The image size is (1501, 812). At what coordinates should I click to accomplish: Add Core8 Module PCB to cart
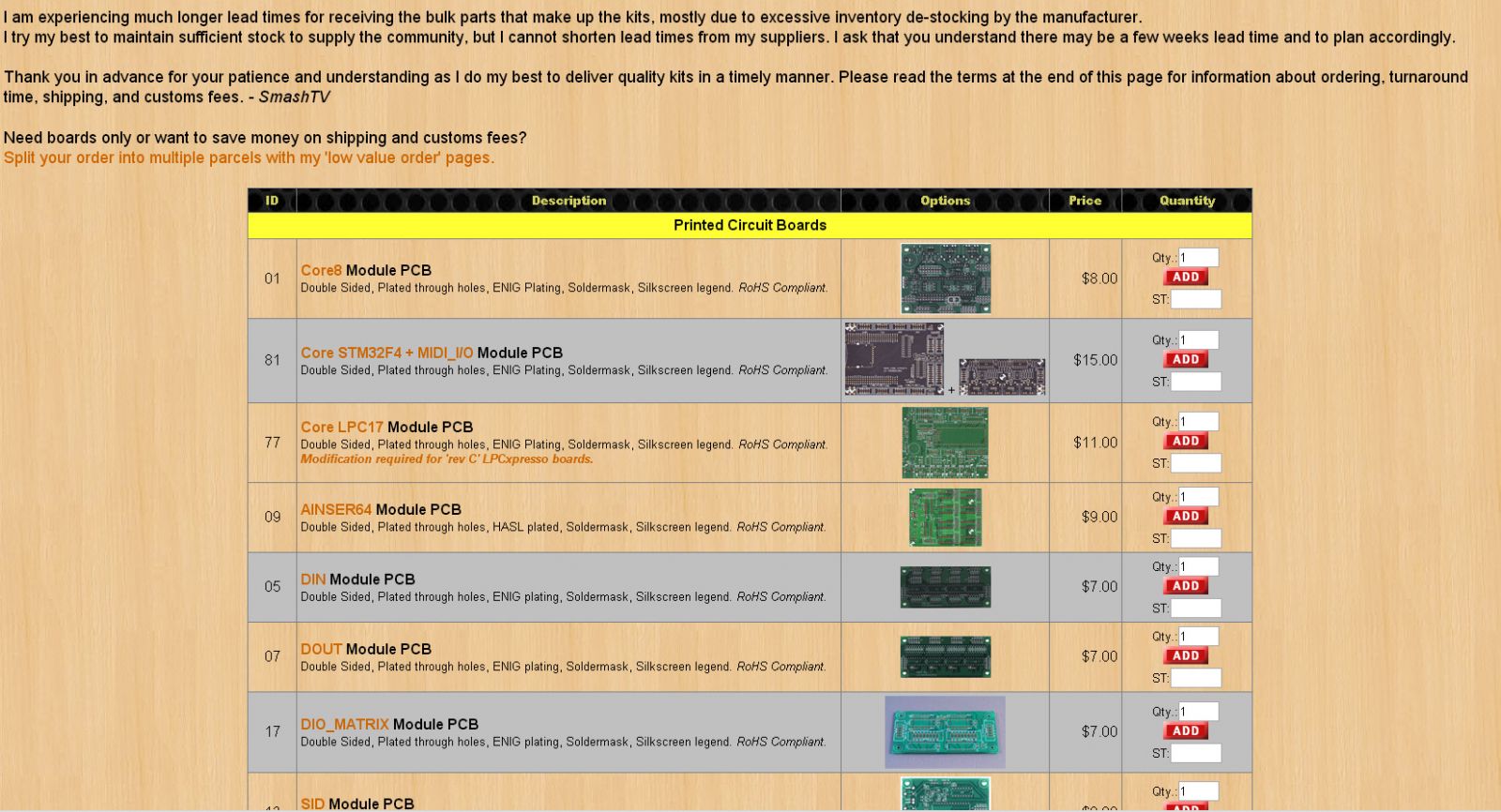1186,278
